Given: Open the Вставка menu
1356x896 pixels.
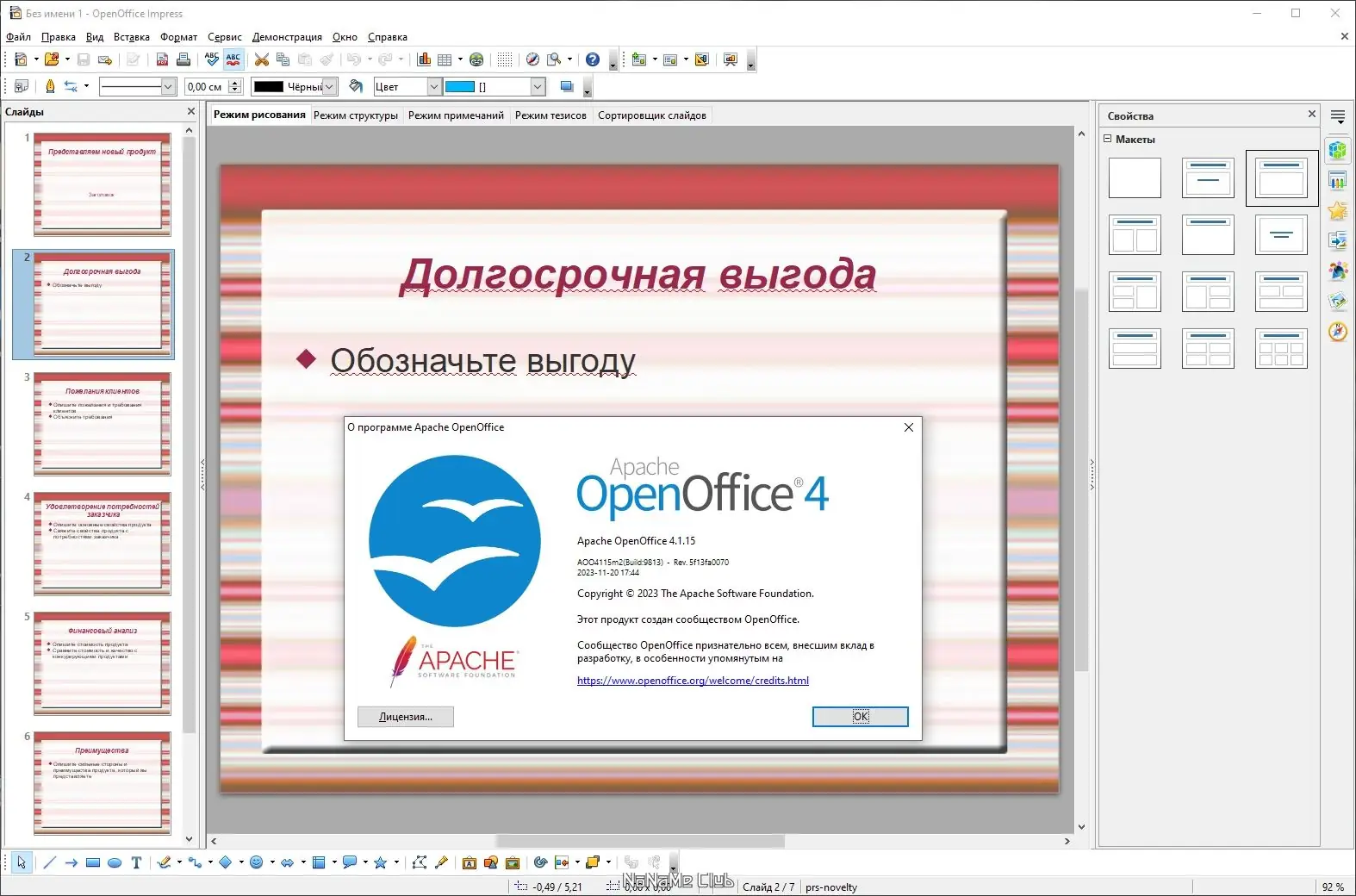Looking at the screenshot, I should [x=132, y=37].
